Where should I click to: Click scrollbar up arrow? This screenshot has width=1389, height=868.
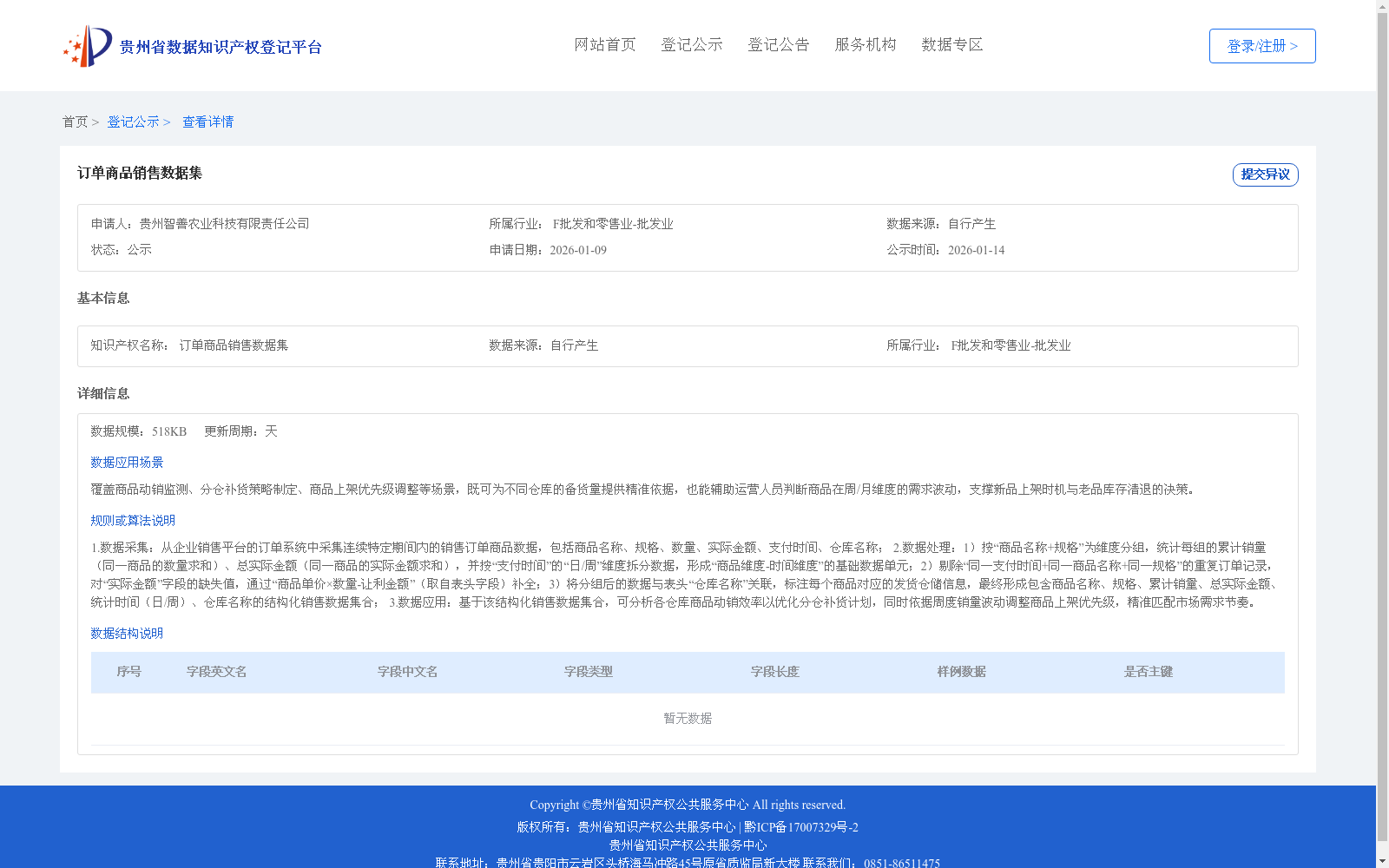click(x=1382, y=5)
